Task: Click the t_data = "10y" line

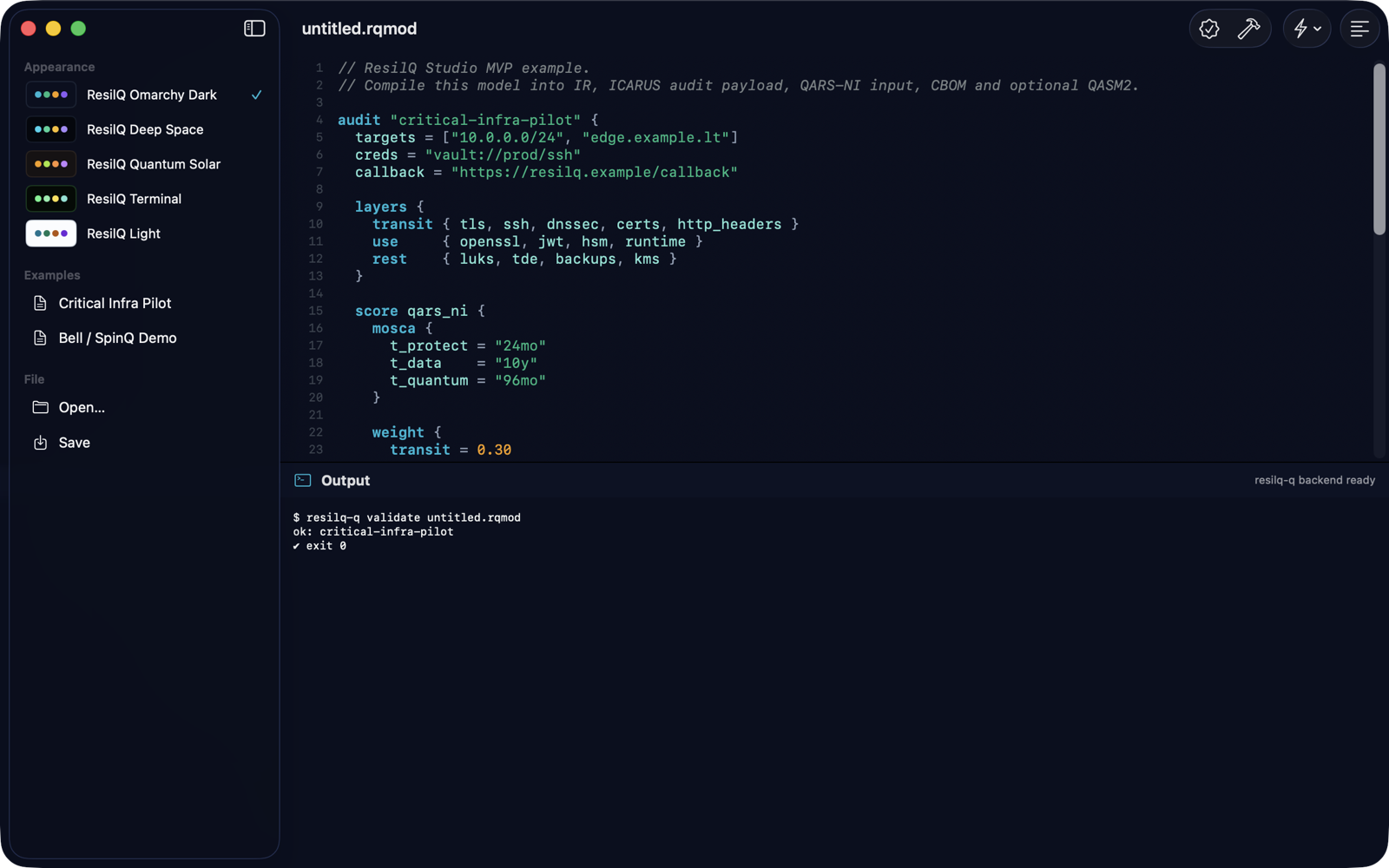Action: coord(464,363)
